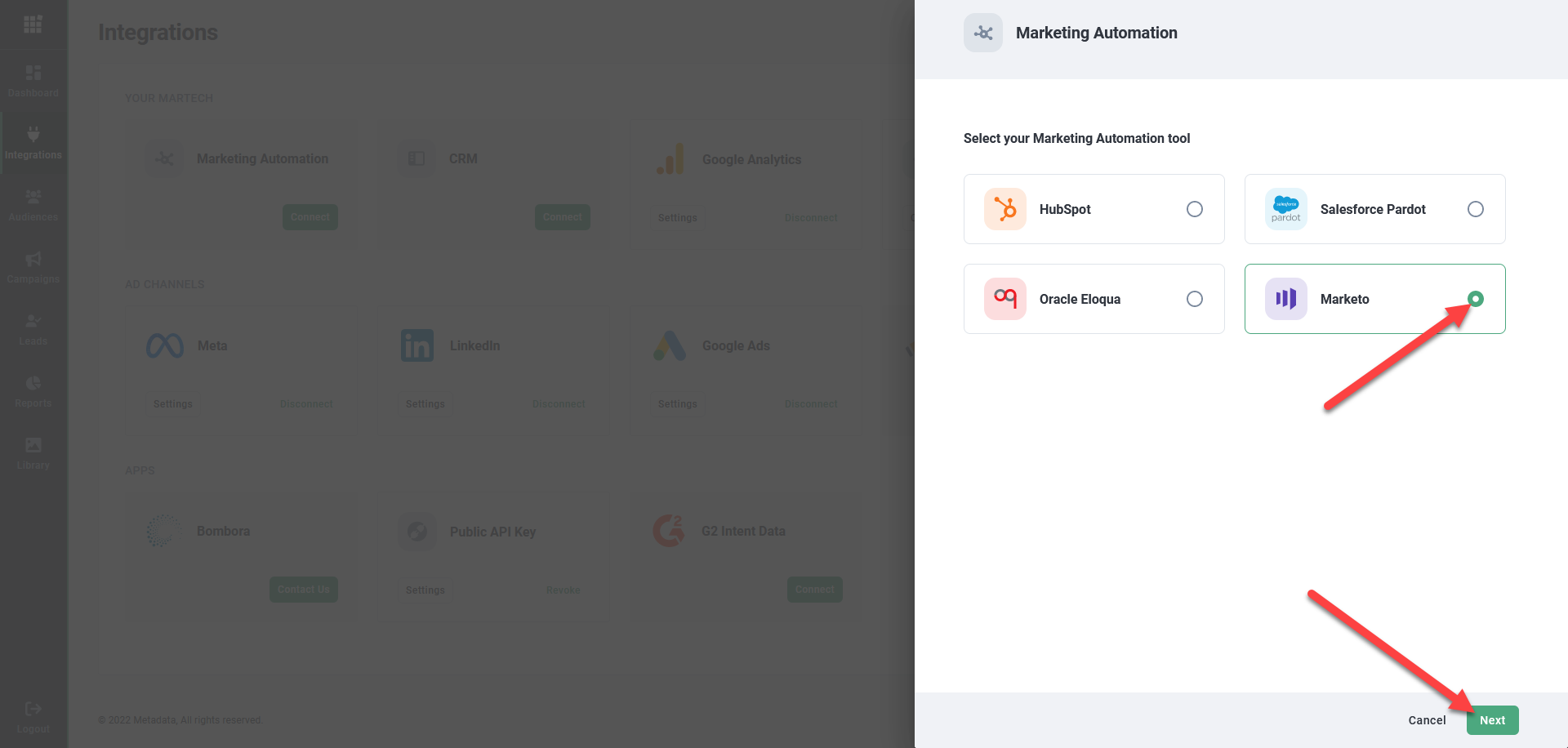Click the selected Marketo radio button
This screenshot has width=1568, height=748.
(x=1475, y=299)
